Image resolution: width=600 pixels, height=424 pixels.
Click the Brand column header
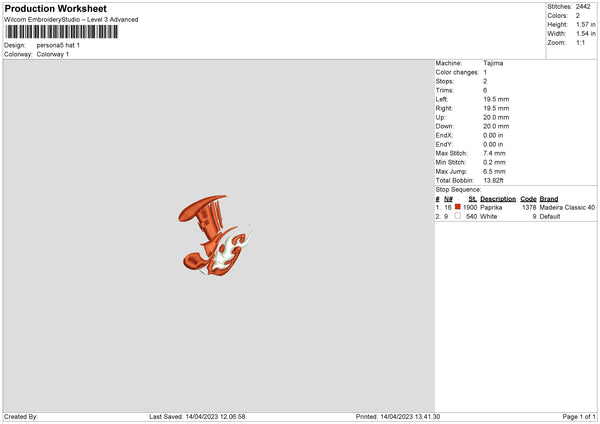click(549, 199)
